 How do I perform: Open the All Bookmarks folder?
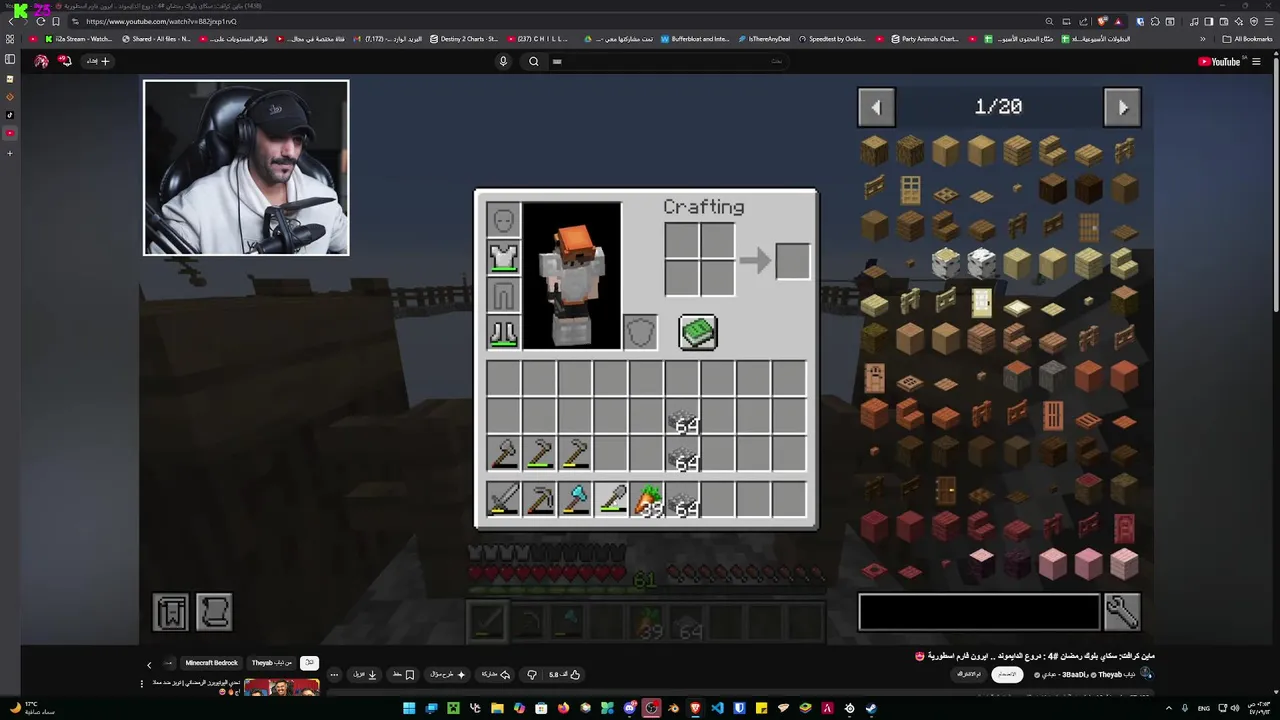click(1247, 39)
